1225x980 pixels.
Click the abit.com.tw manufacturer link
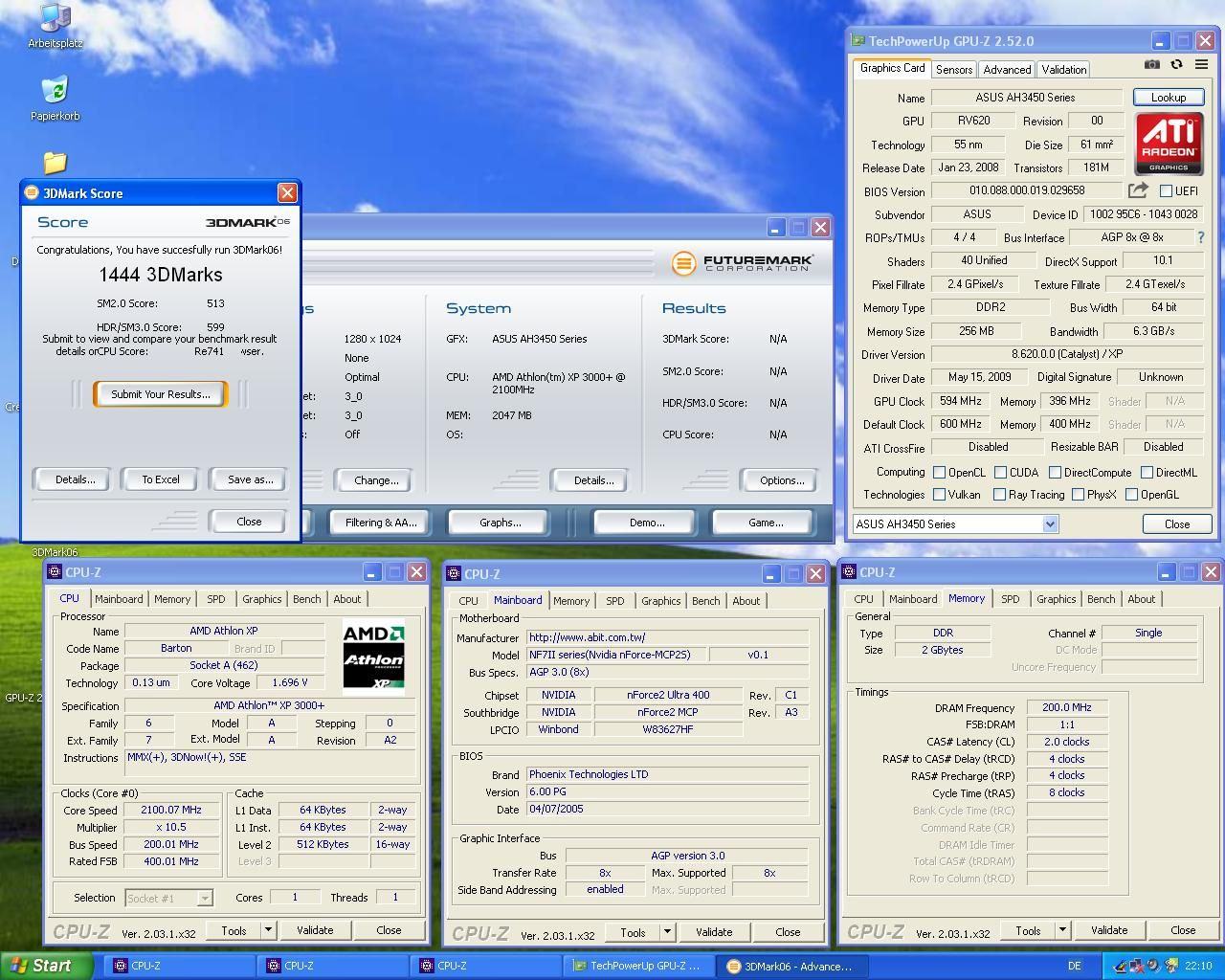tap(587, 637)
